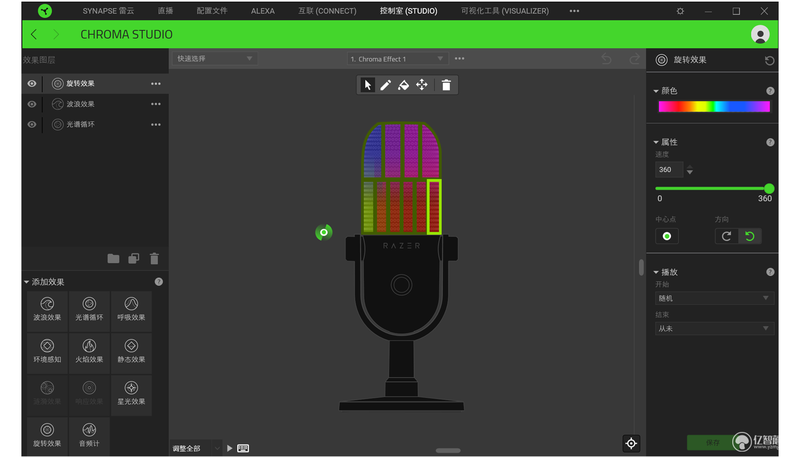Click the rainbow color gradient bar

pos(714,106)
